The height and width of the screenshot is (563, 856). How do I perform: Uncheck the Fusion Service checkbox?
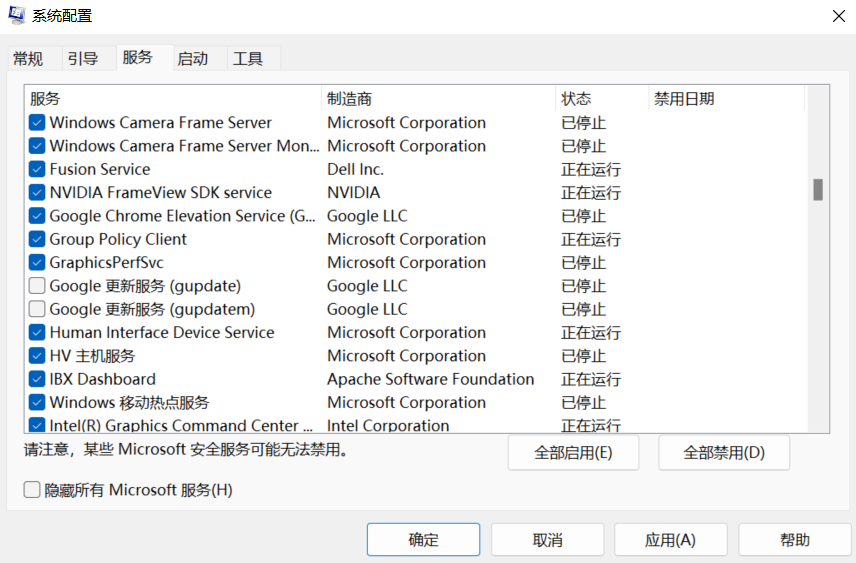point(37,170)
